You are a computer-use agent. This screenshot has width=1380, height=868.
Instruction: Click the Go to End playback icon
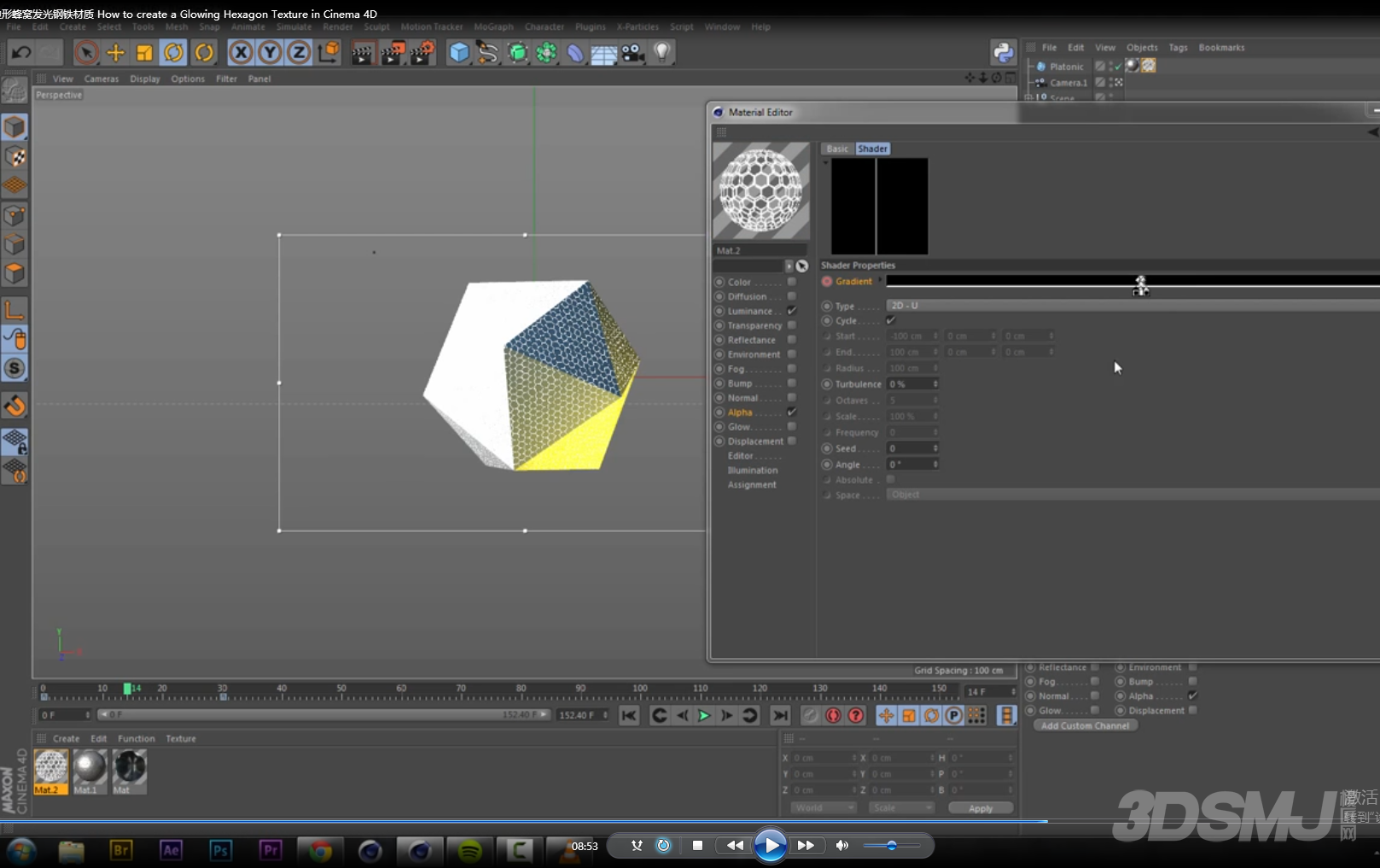[x=780, y=716]
